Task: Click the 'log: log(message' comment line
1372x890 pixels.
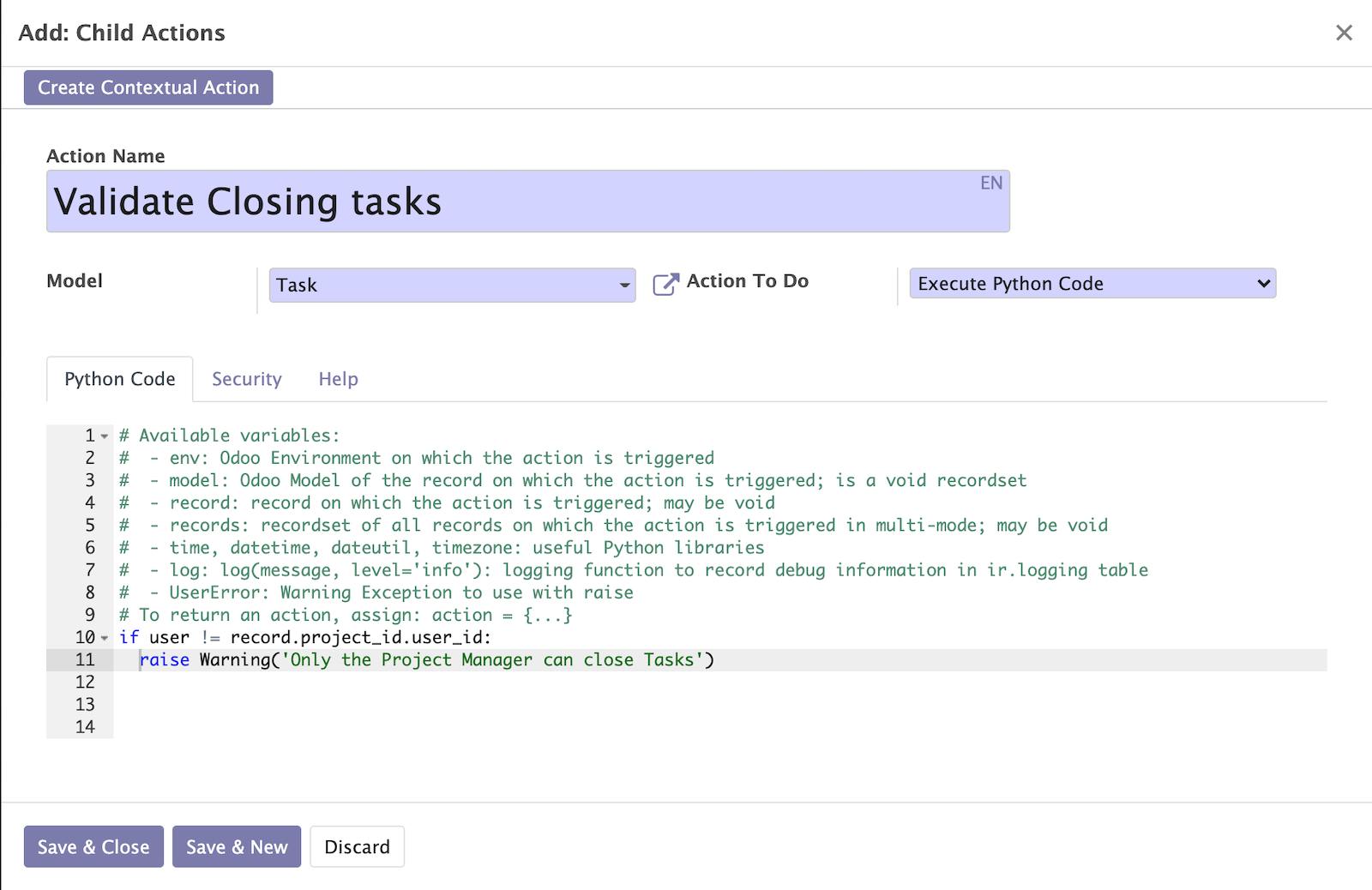Action: pyautogui.click(x=634, y=570)
